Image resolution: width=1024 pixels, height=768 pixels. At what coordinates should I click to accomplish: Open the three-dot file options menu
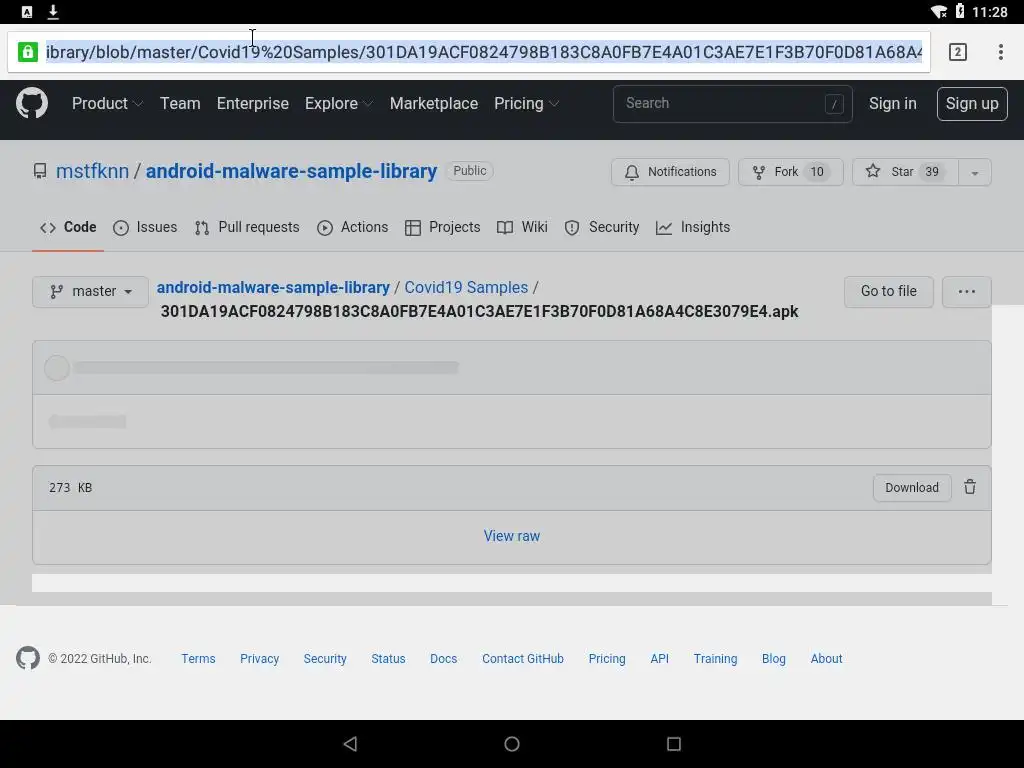tap(967, 291)
